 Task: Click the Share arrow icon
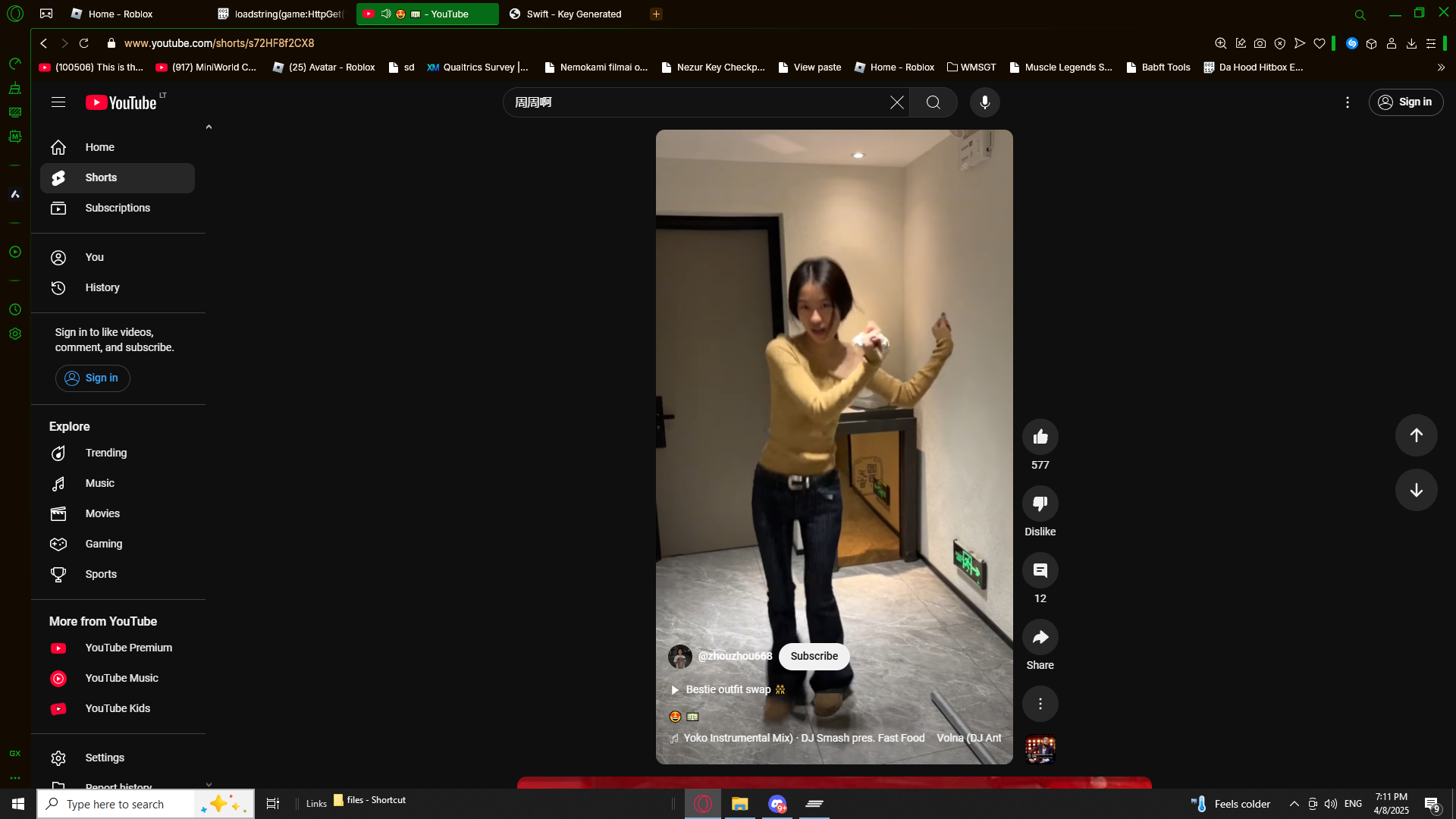point(1040,637)
